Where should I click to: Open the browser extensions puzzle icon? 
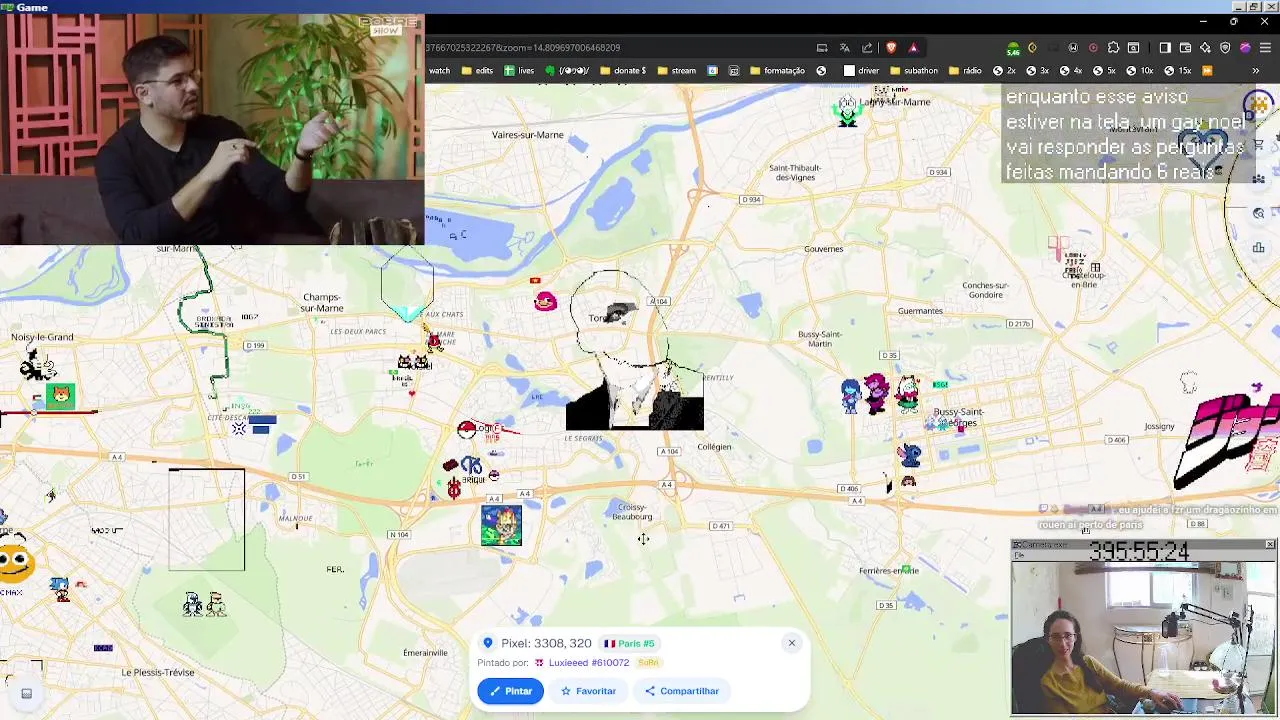(1113, 47)
